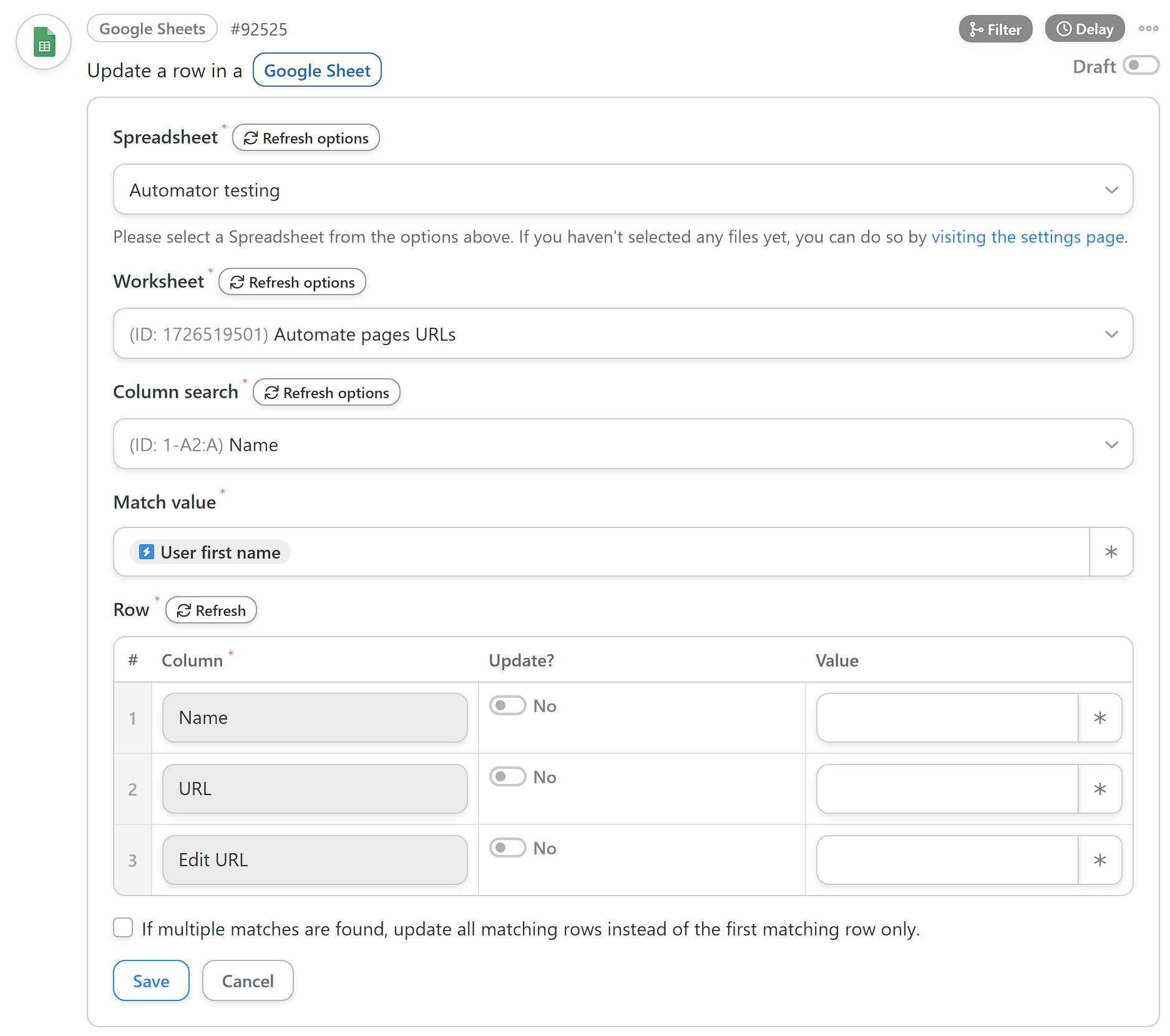Enable update toggle for Name column
The width and height of the screenshot is (1170, 1036).
(507, 706)
